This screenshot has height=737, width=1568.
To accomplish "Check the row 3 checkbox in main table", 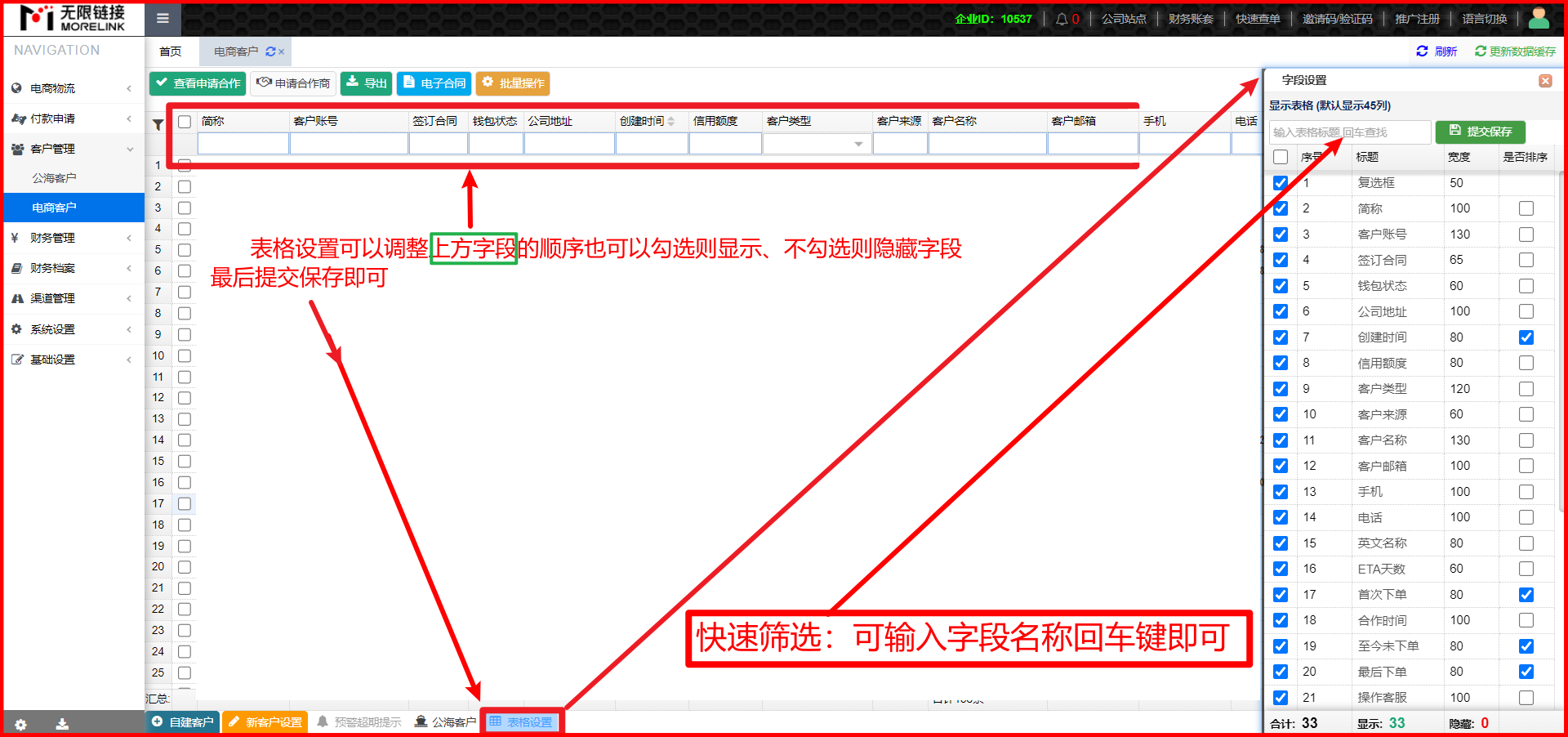I will pyautogui.click(x=185, y=208).
